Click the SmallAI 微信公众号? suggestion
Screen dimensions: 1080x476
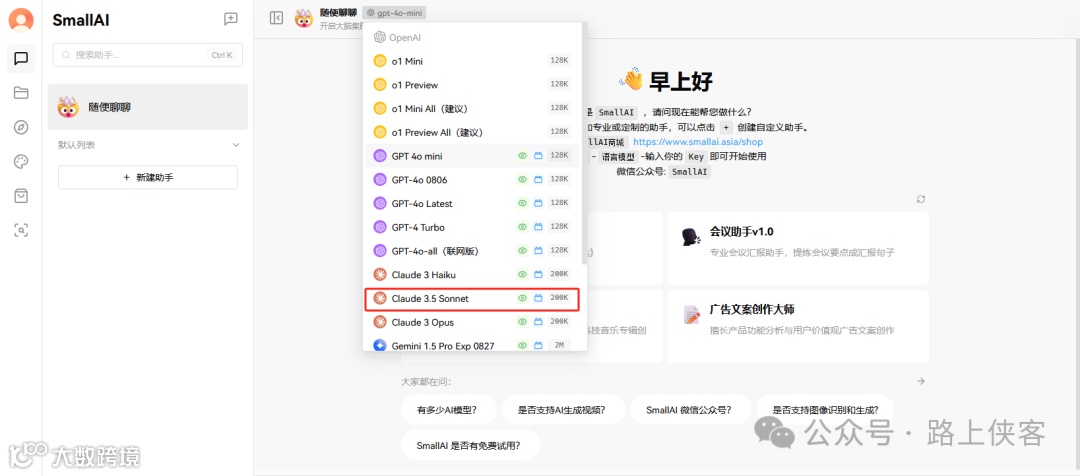(689, 409)
